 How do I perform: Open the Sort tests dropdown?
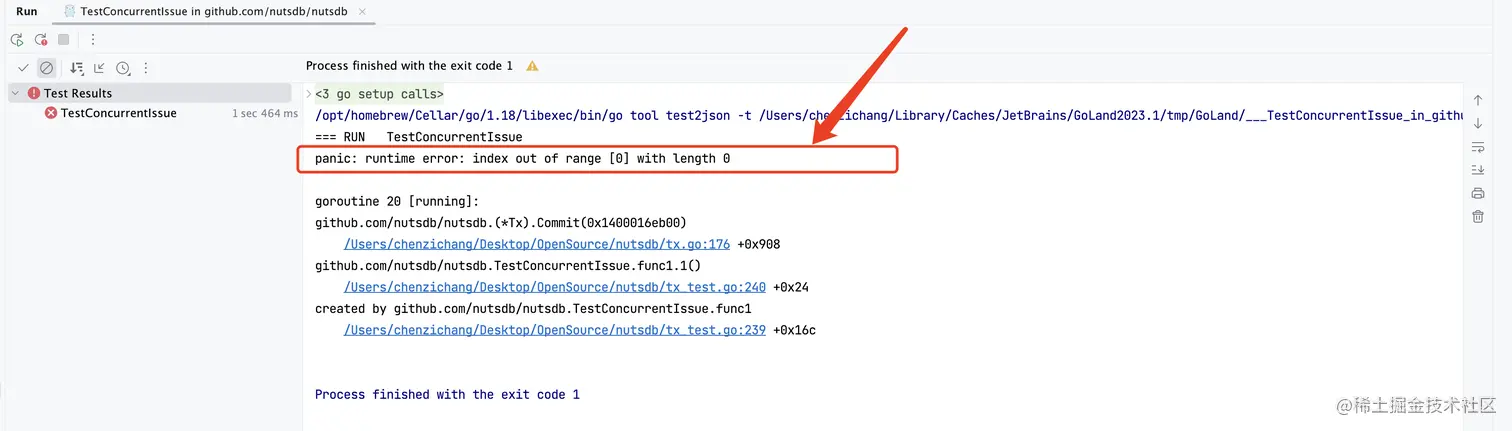click(77, 68)
